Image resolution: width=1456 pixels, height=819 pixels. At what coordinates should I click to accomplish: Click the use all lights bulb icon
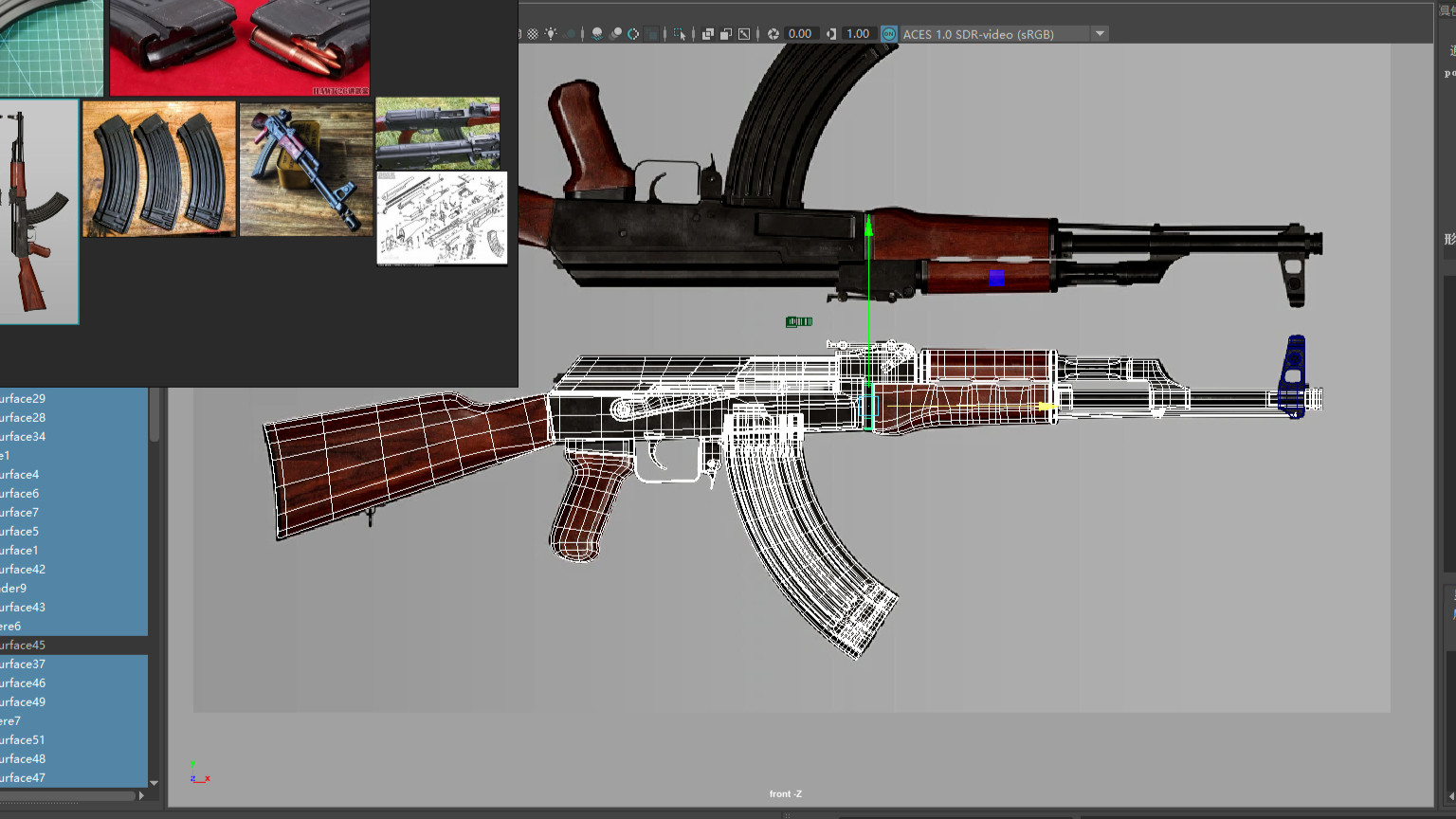click(551, 34)
